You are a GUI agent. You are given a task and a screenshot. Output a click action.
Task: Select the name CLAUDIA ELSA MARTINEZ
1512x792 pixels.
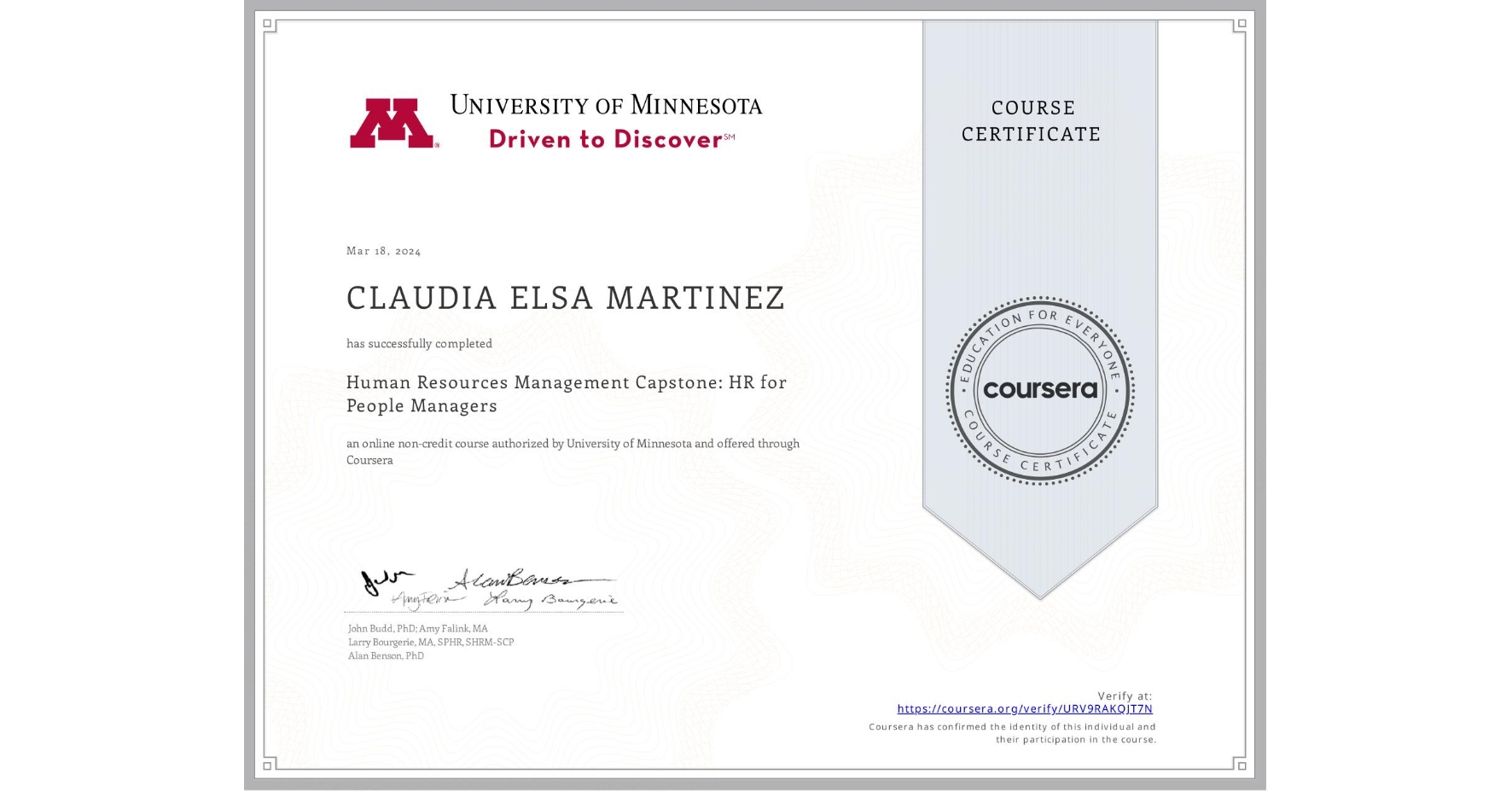point(566,298)
